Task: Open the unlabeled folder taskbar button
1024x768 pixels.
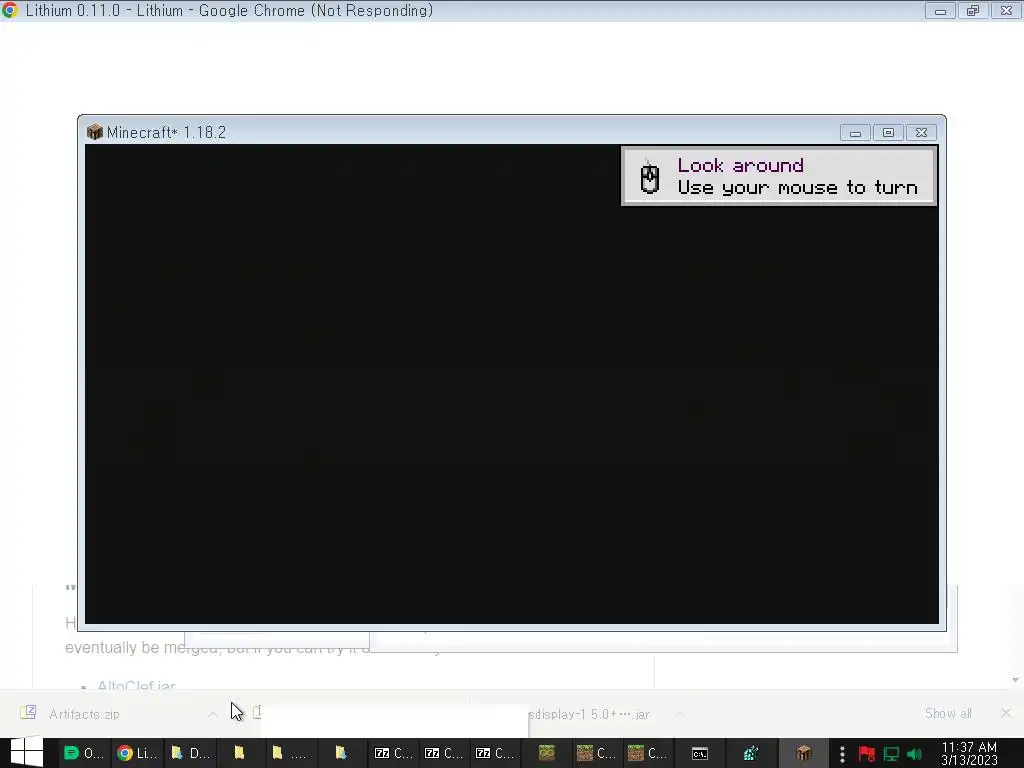Action: tap(239, 753)
